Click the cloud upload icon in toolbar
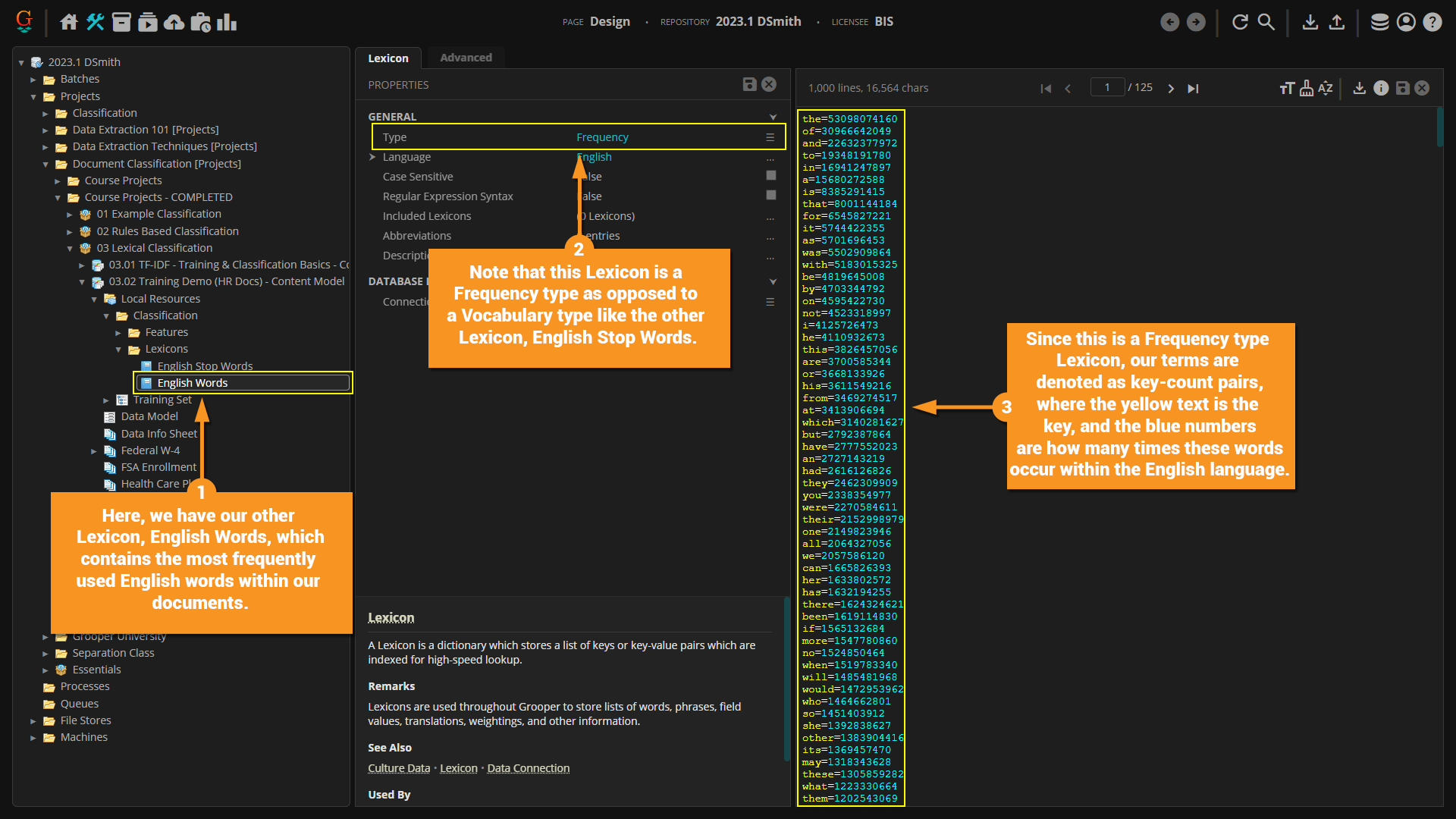 tap(174, 22)
